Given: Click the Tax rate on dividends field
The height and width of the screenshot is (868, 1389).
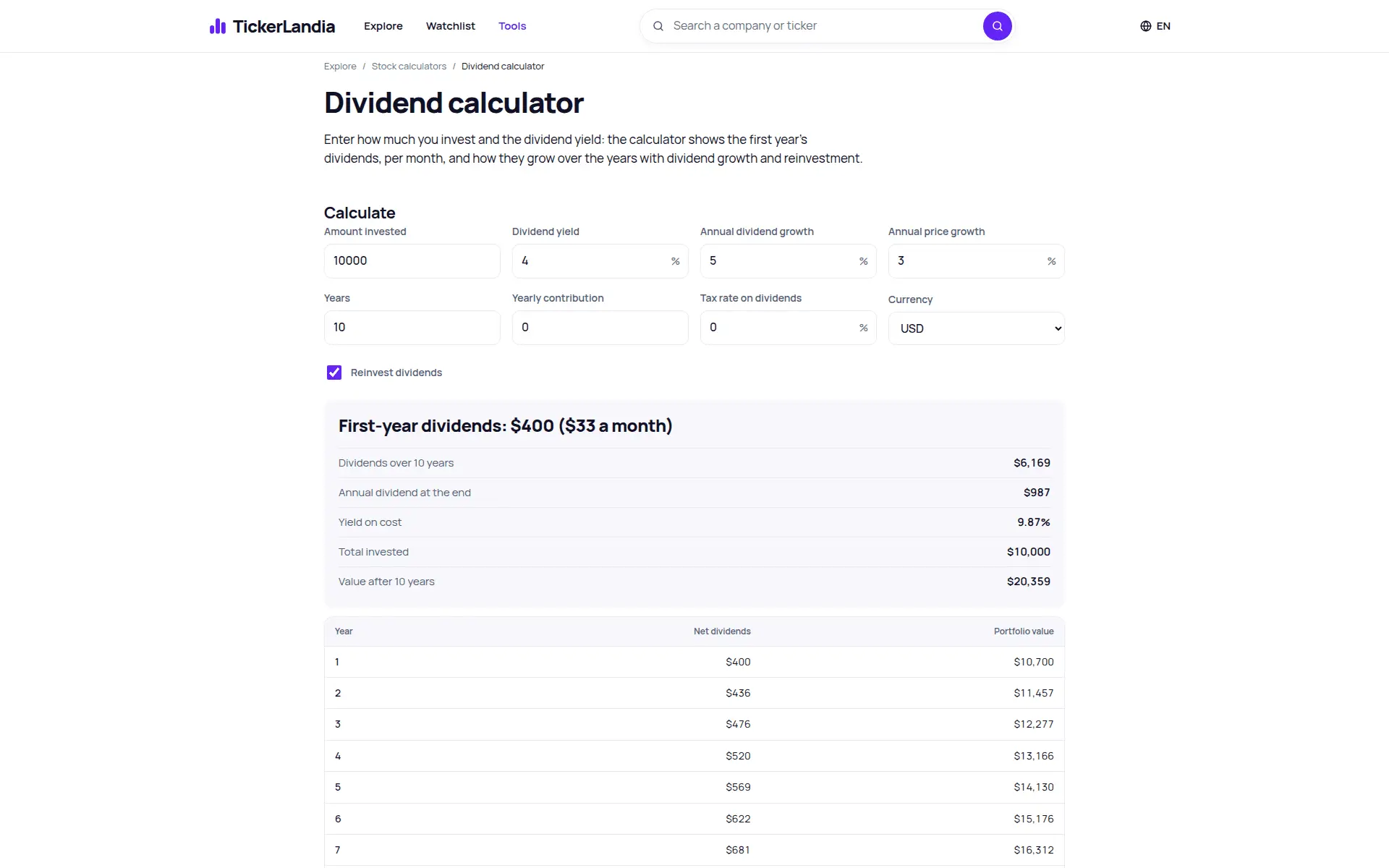Looking at the screenshot, I should [x=788, y=328].
